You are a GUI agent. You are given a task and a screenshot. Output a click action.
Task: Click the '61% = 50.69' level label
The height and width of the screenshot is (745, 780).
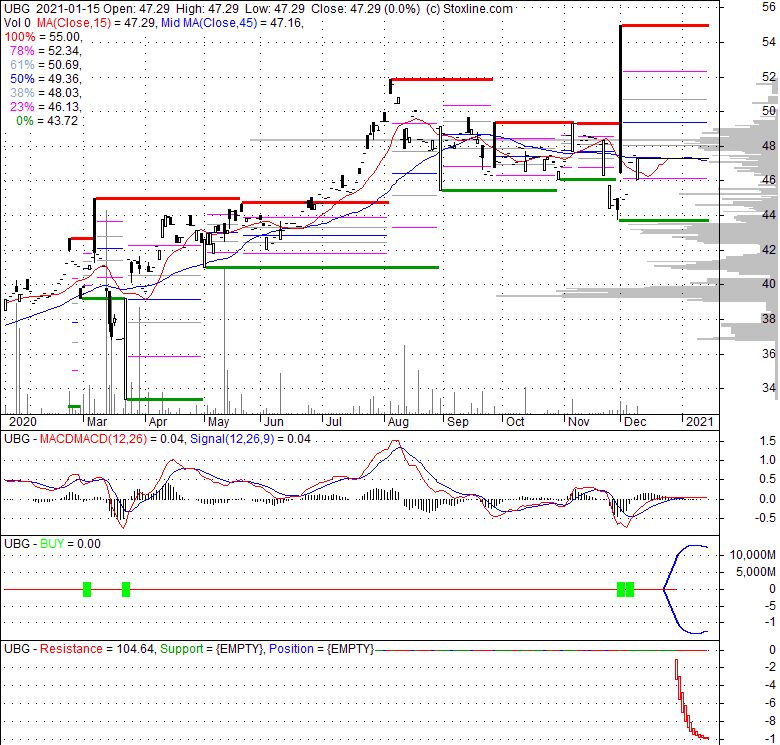(x=45, y=65)
